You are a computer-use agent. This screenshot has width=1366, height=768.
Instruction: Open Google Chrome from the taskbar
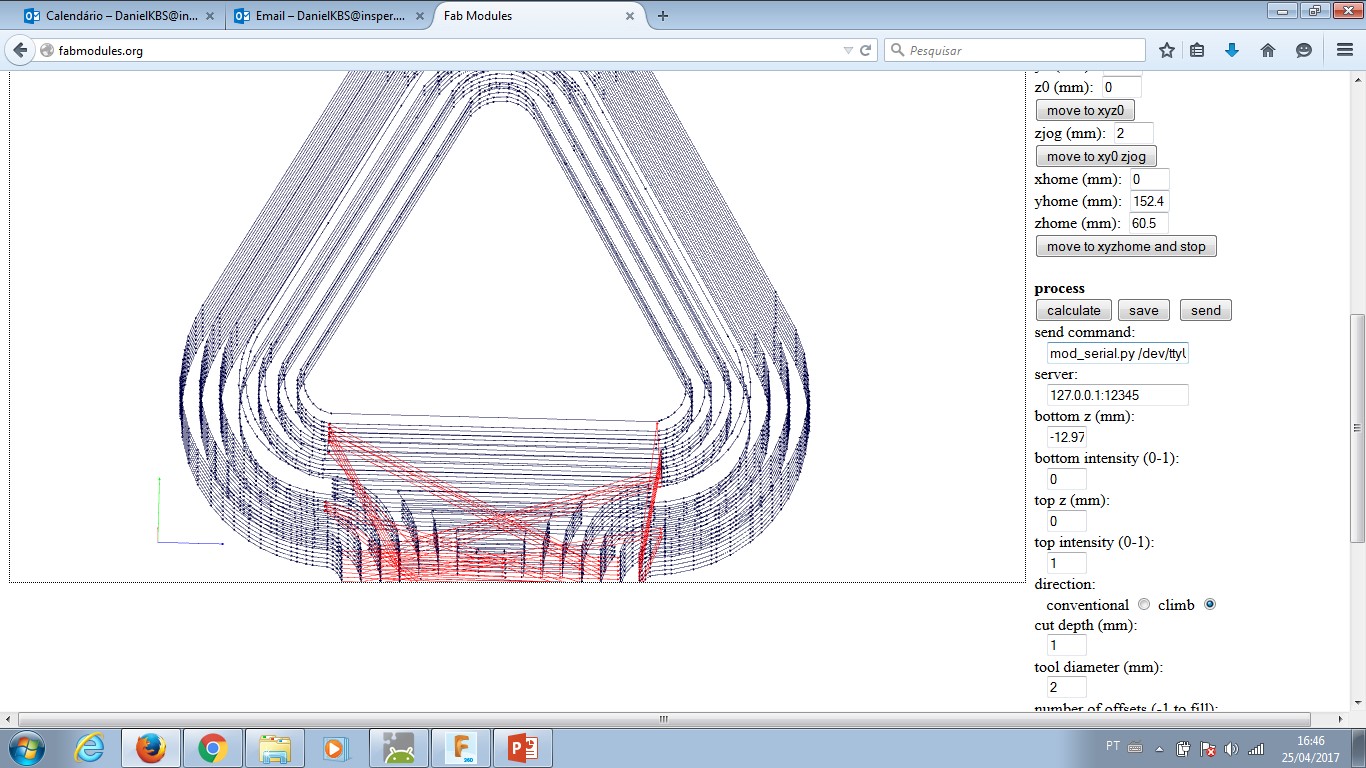coord(212,748)
